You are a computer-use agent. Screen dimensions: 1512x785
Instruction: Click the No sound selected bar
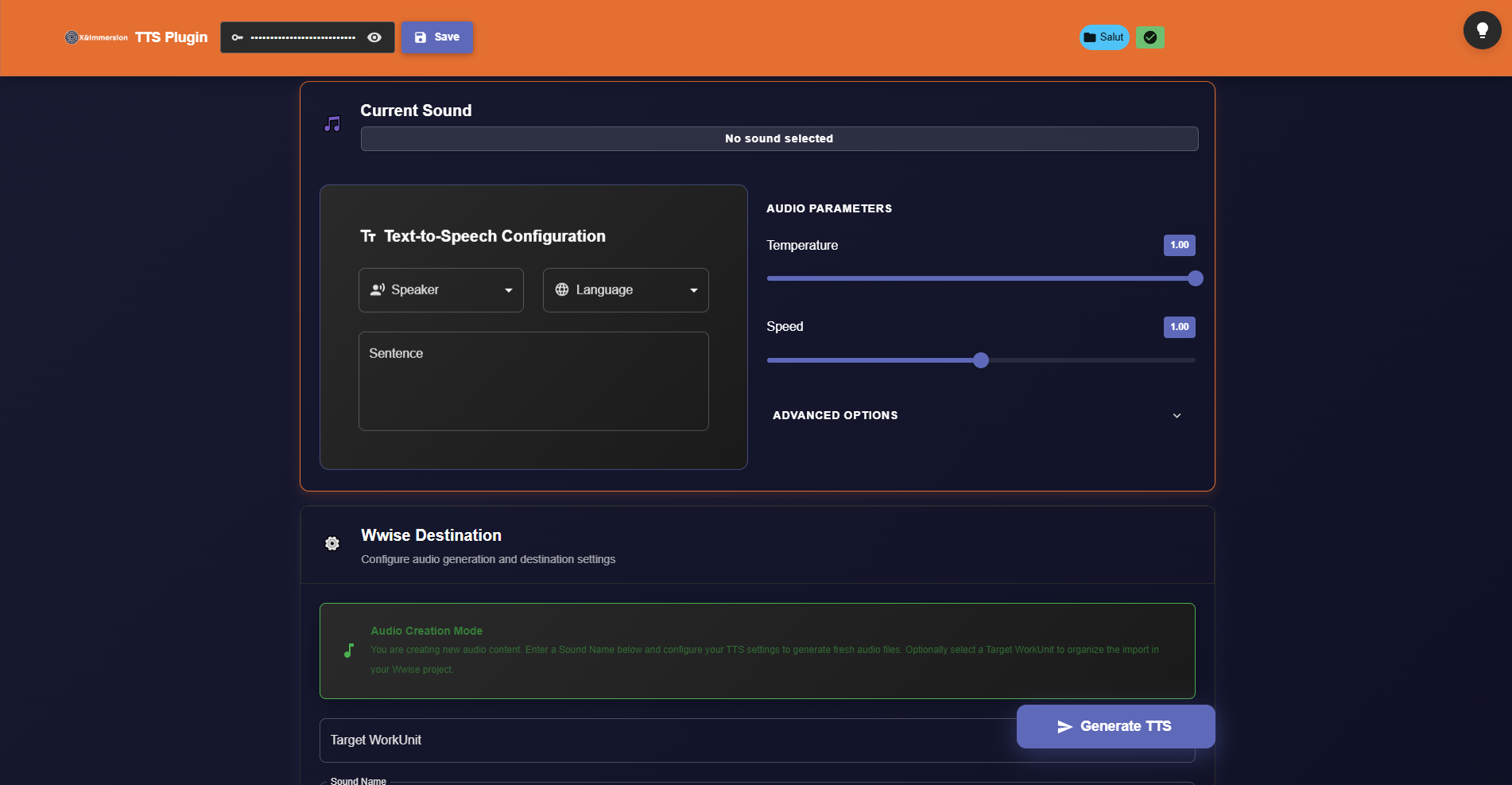(x=779, y=138)
